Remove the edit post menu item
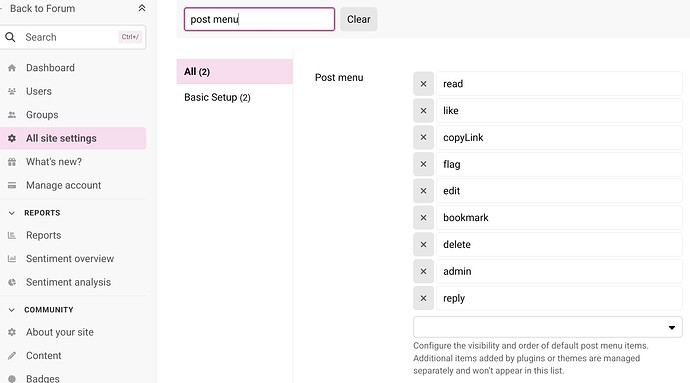This screenshot has width=690, height=383. click(423, 191)
